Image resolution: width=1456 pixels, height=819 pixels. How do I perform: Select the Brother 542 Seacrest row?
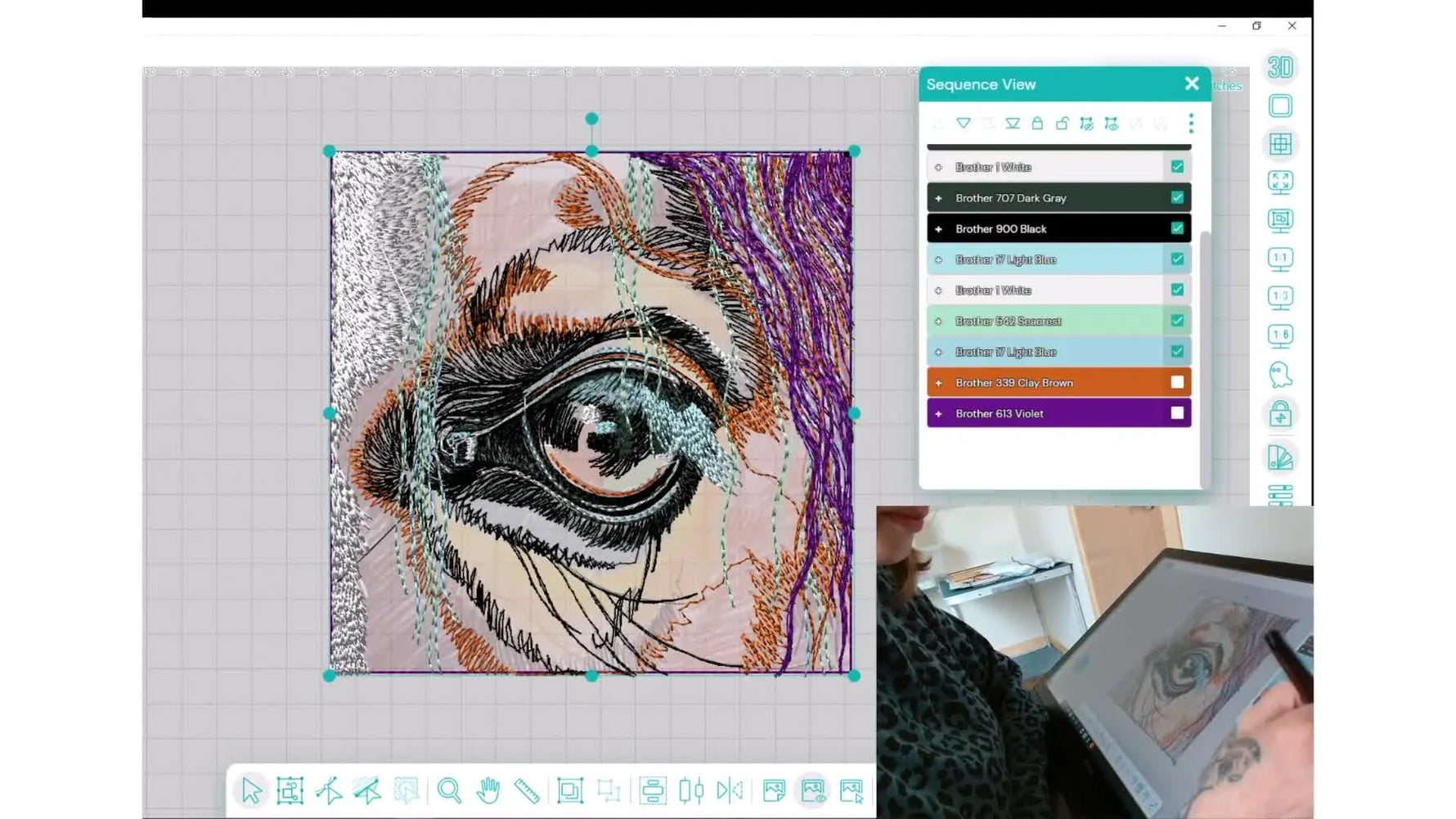tap(1058, 321)
